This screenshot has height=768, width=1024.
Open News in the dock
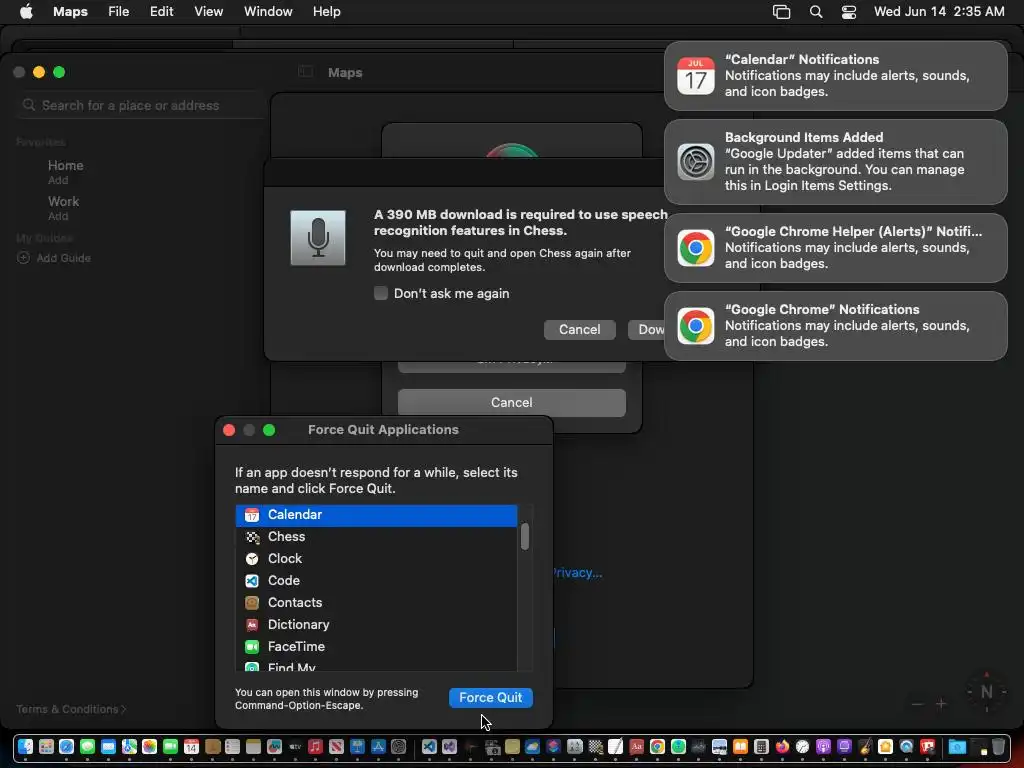(336, 746)
